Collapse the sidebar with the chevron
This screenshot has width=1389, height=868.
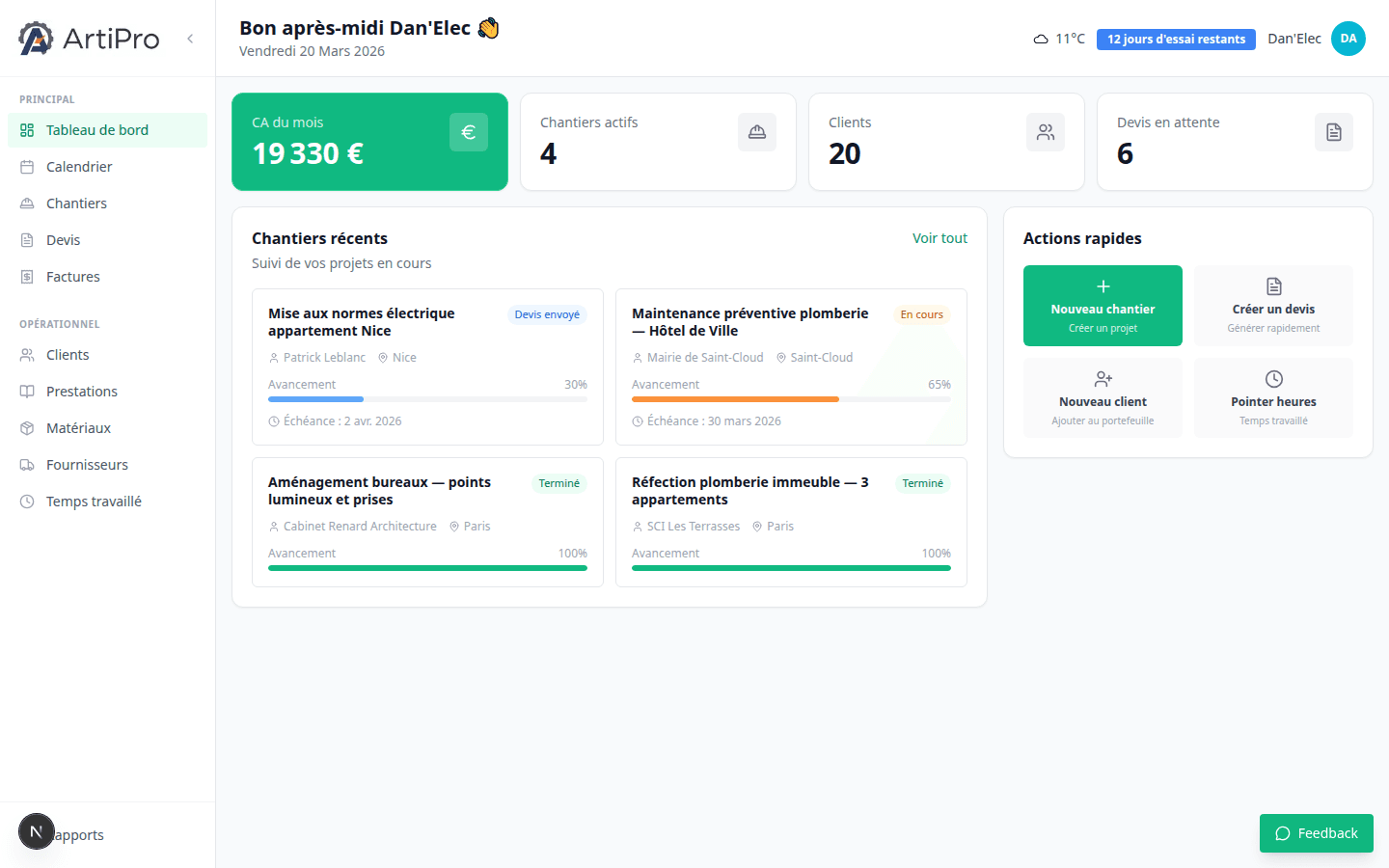tap(189, 39)
